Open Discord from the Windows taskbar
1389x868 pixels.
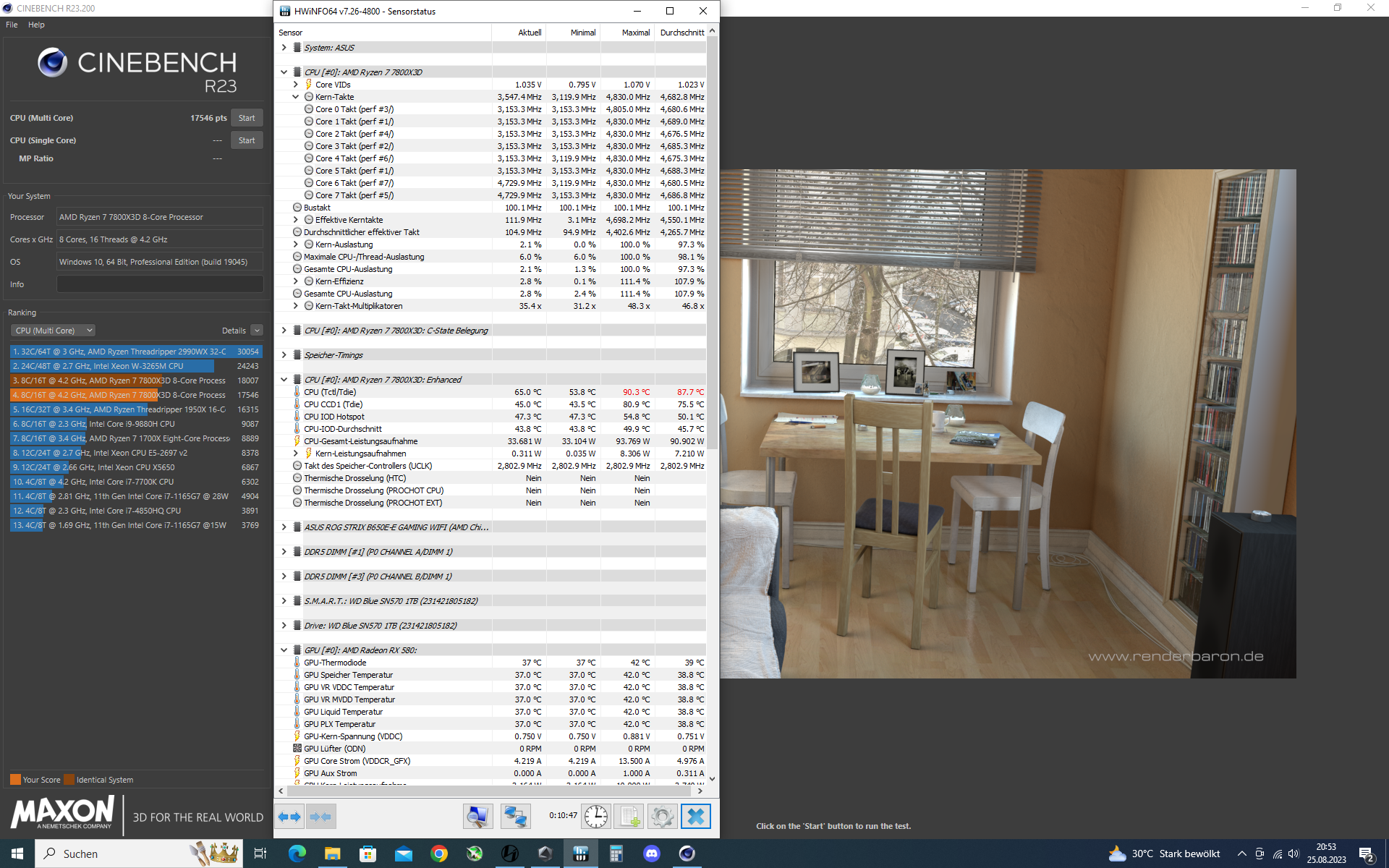tap(651, 854)
